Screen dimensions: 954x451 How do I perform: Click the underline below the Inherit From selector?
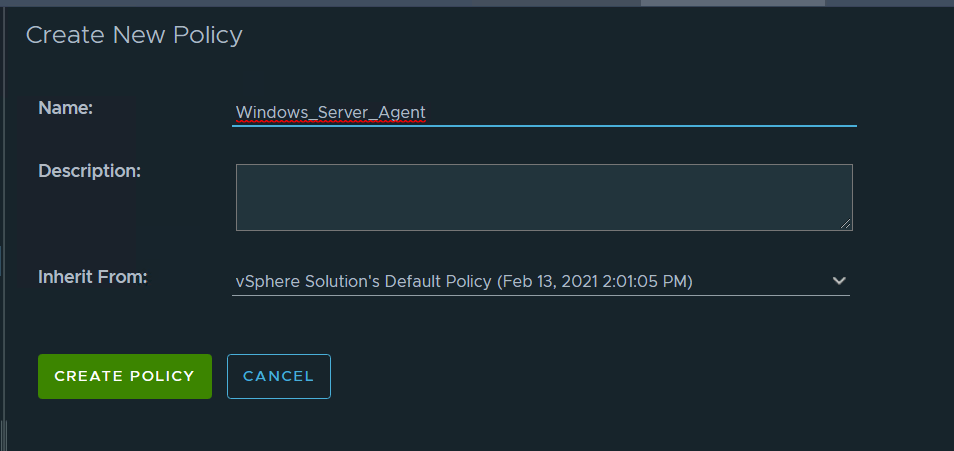tap(540, 295)
